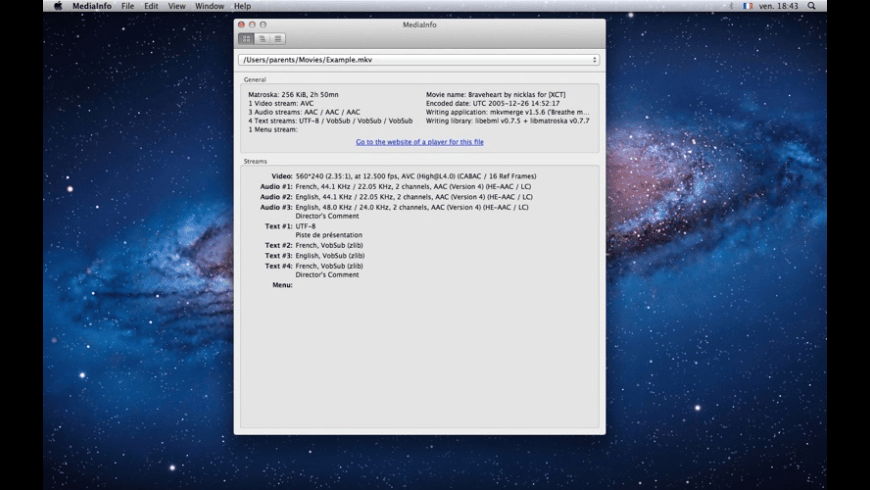This screenshot has height=490, width=870.
Task: Switch to the tree view button
Action: click(x=262, y=39)
